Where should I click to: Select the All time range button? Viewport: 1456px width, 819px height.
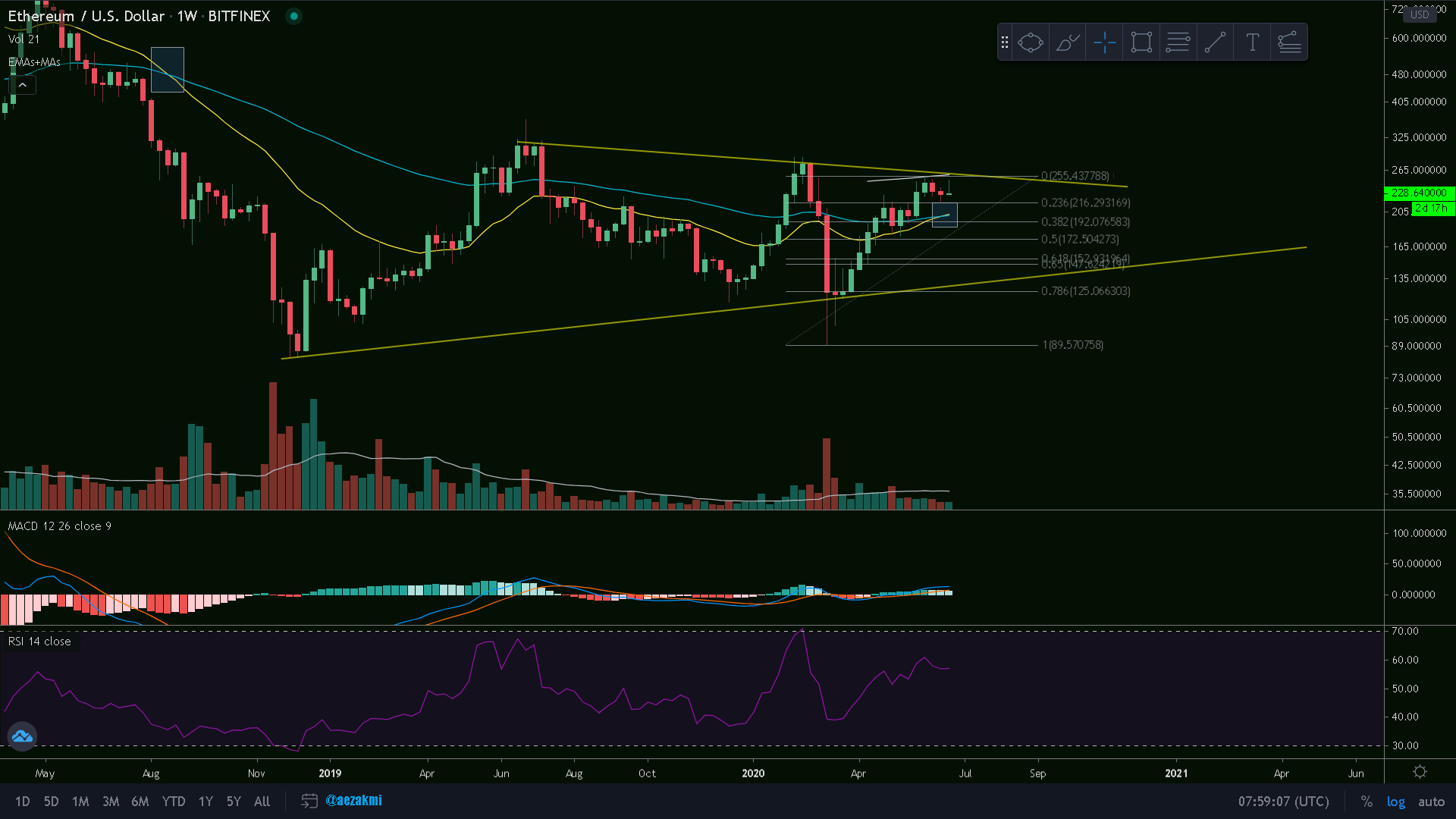(262, 802)
